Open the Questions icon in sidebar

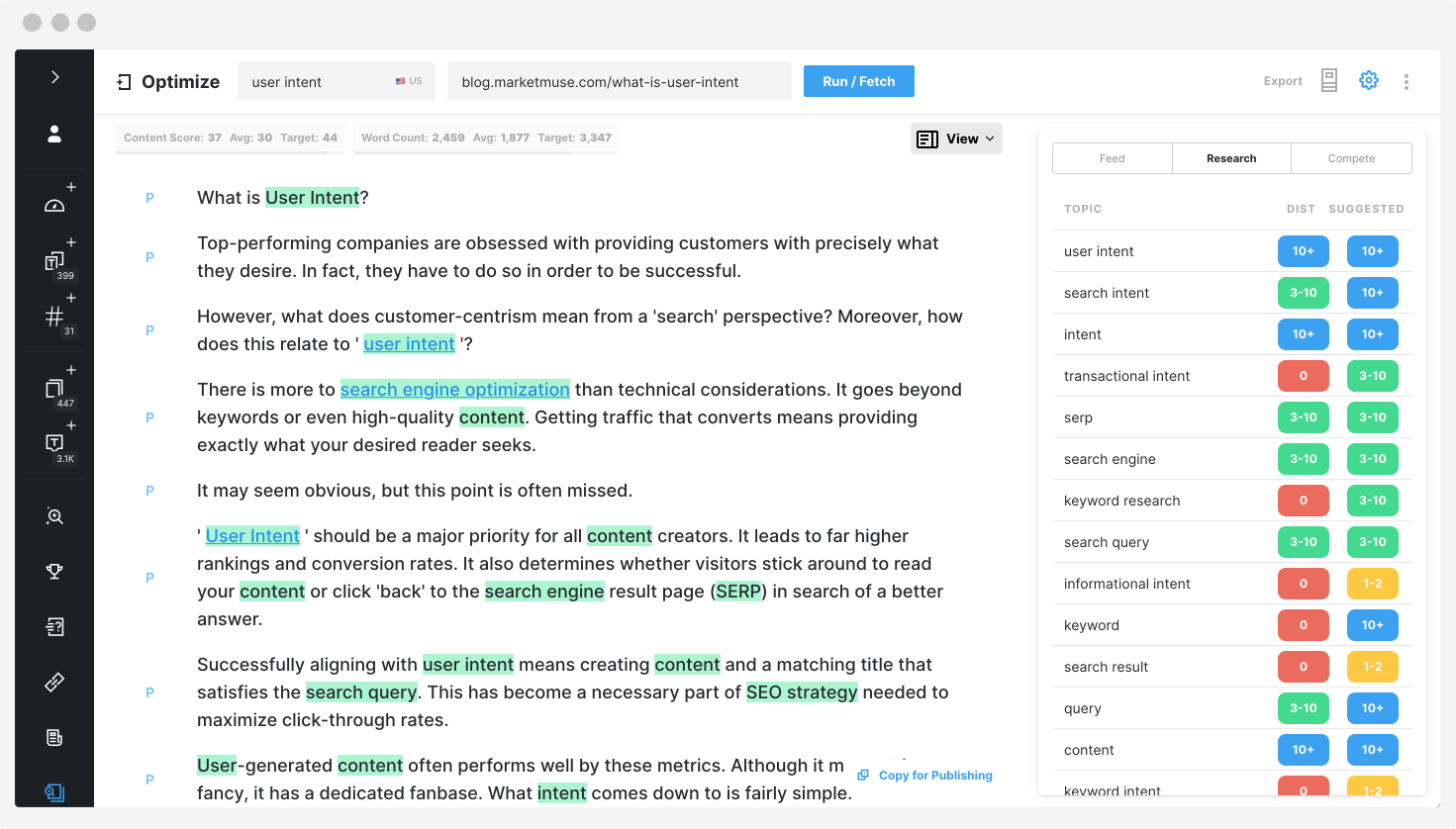pyautogui.click(x=54, y=626)
